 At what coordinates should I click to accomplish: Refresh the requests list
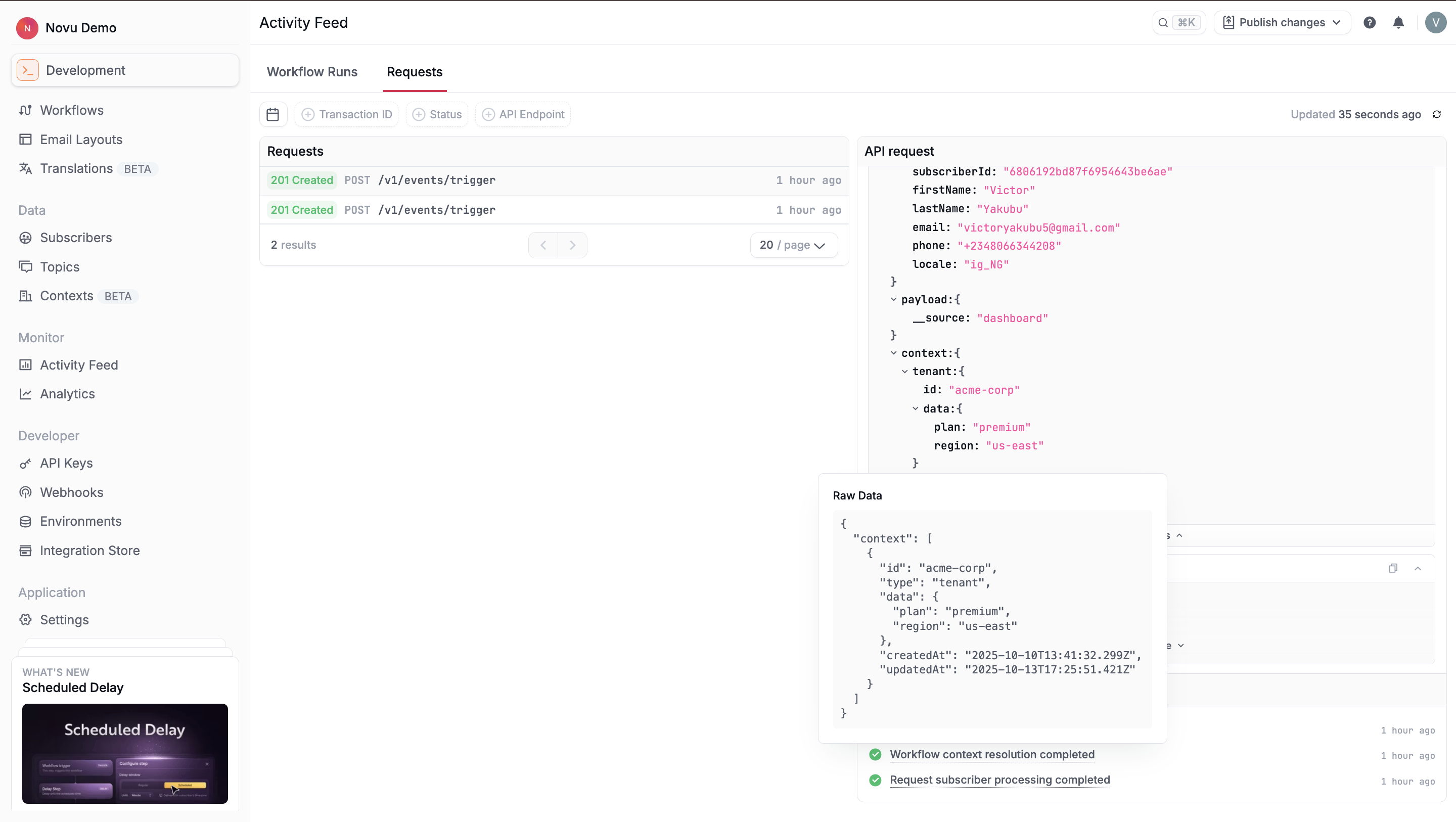pyautogui.click(x=1436, y=114)
